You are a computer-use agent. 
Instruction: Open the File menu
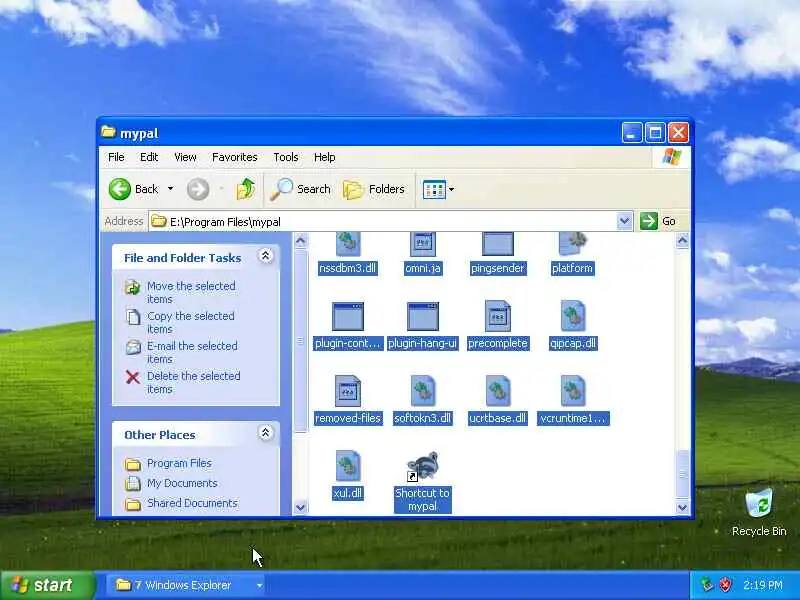(x=116, y=157)
